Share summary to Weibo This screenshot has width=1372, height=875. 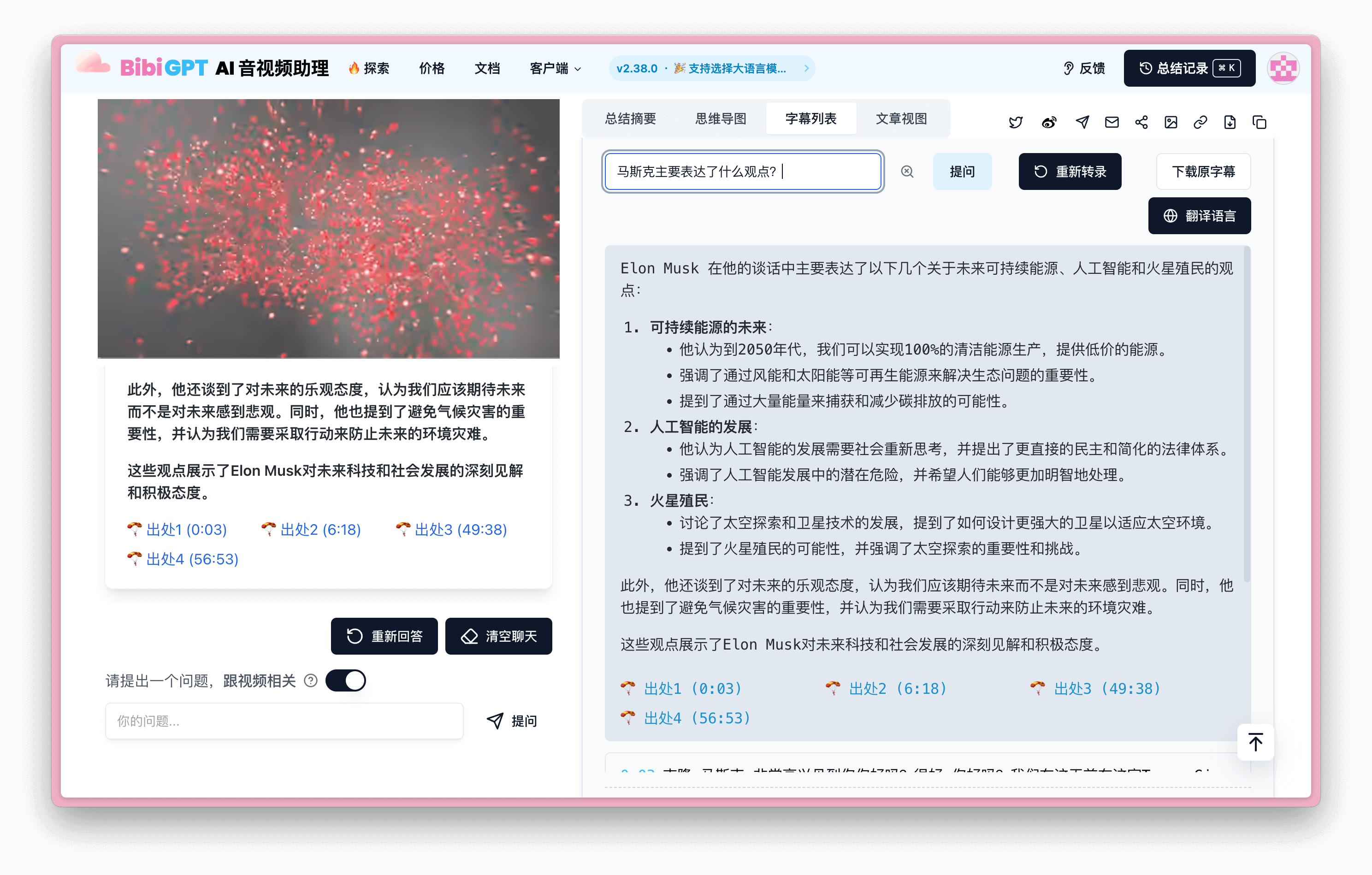1049,123
